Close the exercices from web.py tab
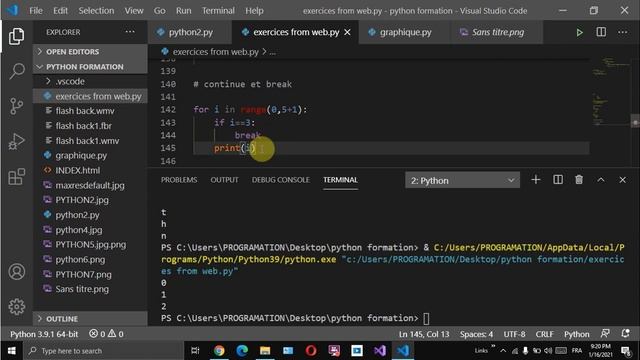This screenshot has width=640, height=360. coord(347,32)
